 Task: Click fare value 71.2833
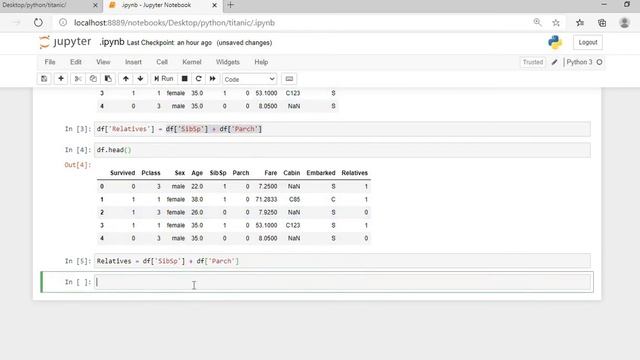click(267, 200)
